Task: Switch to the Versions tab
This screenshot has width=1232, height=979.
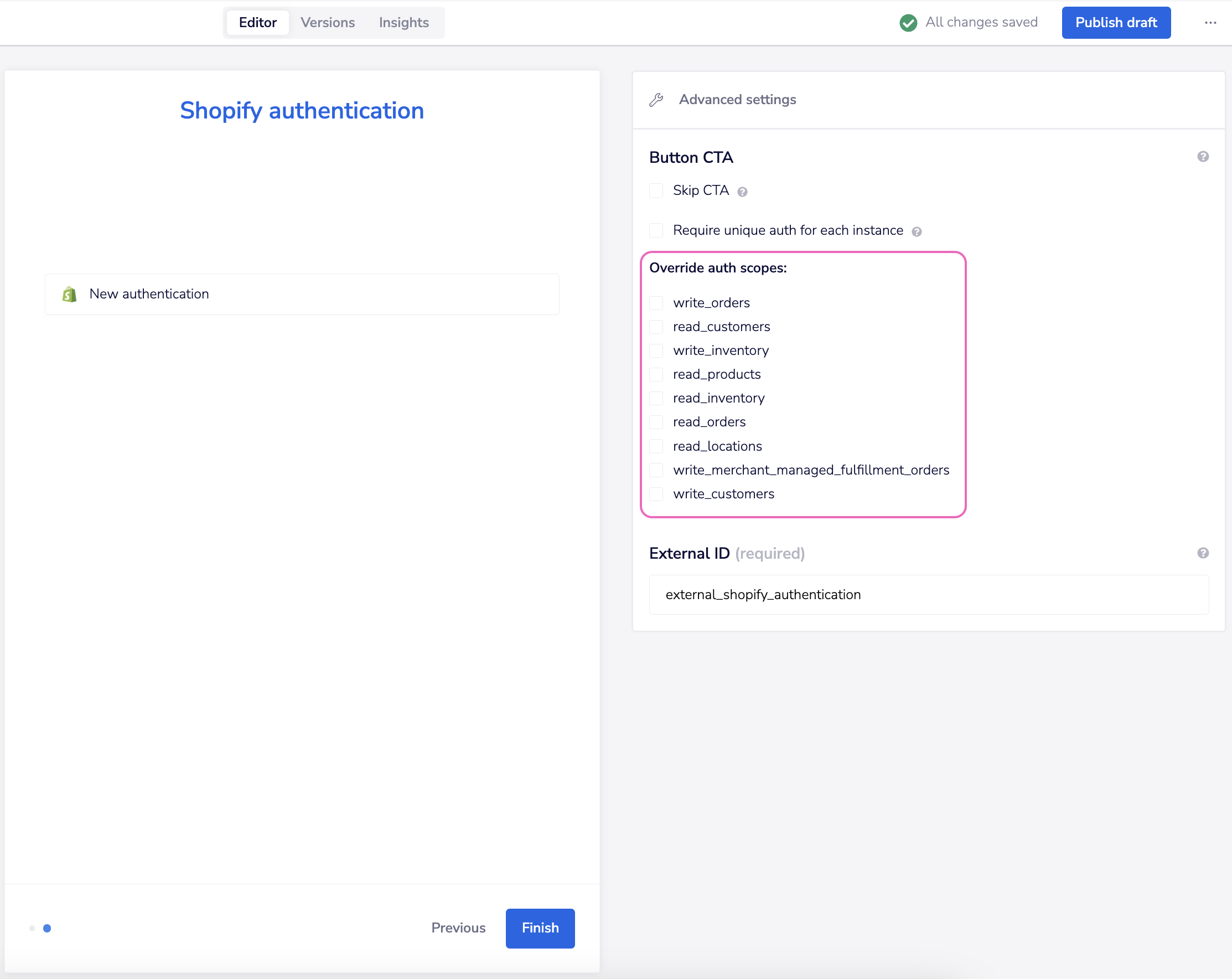Action: [x=328, y=22]
